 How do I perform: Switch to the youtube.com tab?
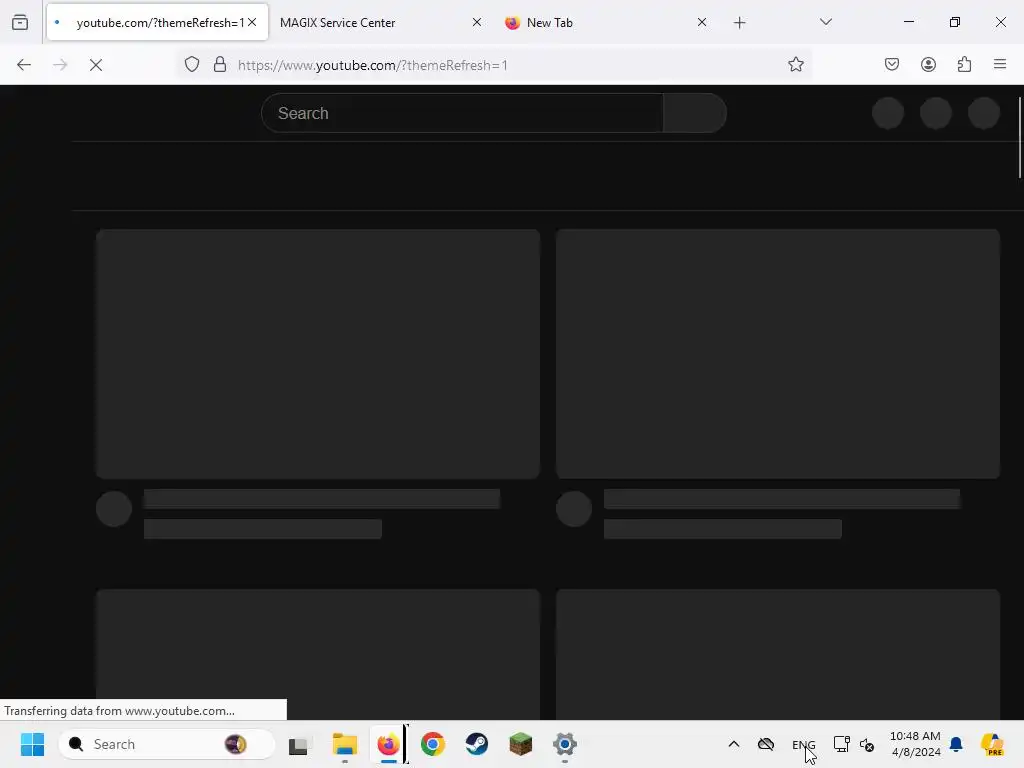pos(157,23)
